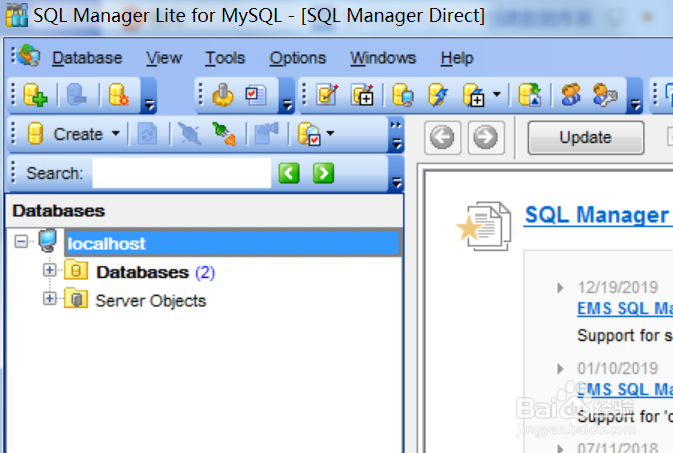Viewport: 673px width, 453px height.
Task: Open the Database Registration Info icon
Action: (x=119, y=94)
